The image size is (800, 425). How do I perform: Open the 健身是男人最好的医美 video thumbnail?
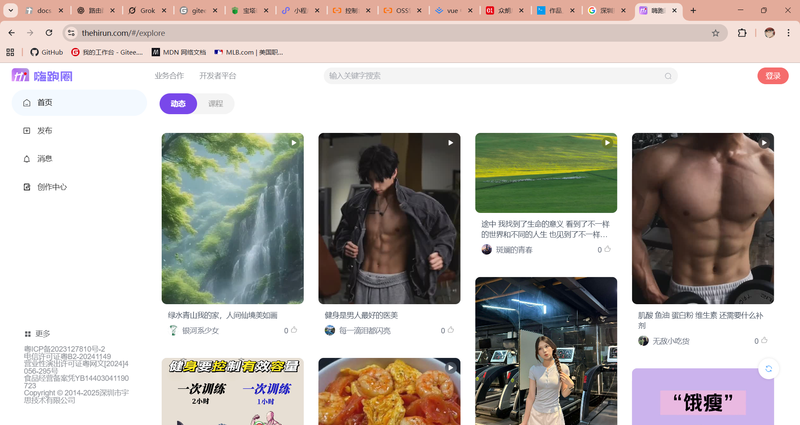(x=389, y=218)
